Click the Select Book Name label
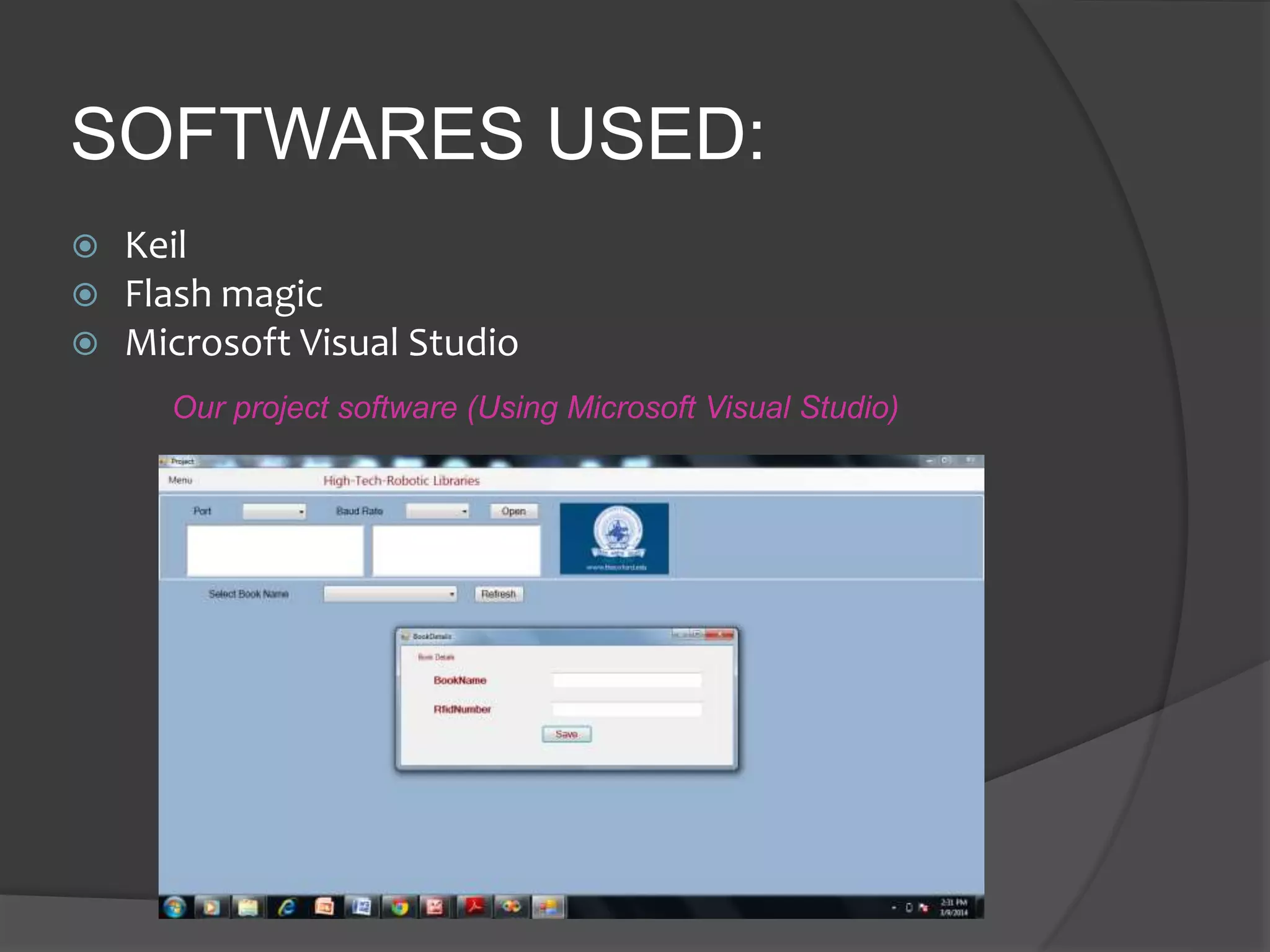The height and width of the screenshot is (952, 1270). [x=249, y=594]
